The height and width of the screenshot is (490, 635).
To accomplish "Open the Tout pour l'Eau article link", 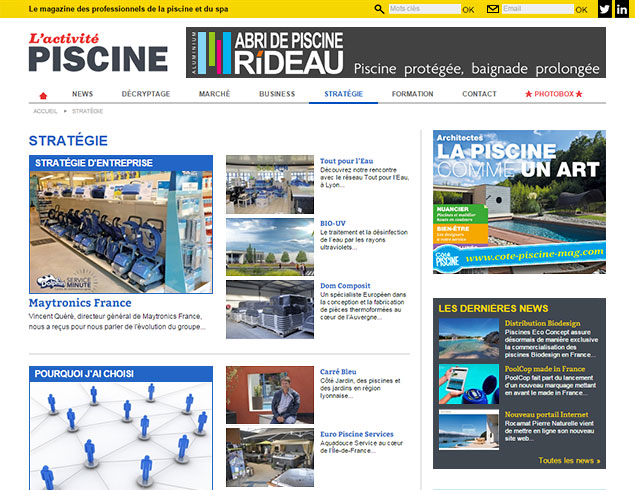I will coord(347,161).
